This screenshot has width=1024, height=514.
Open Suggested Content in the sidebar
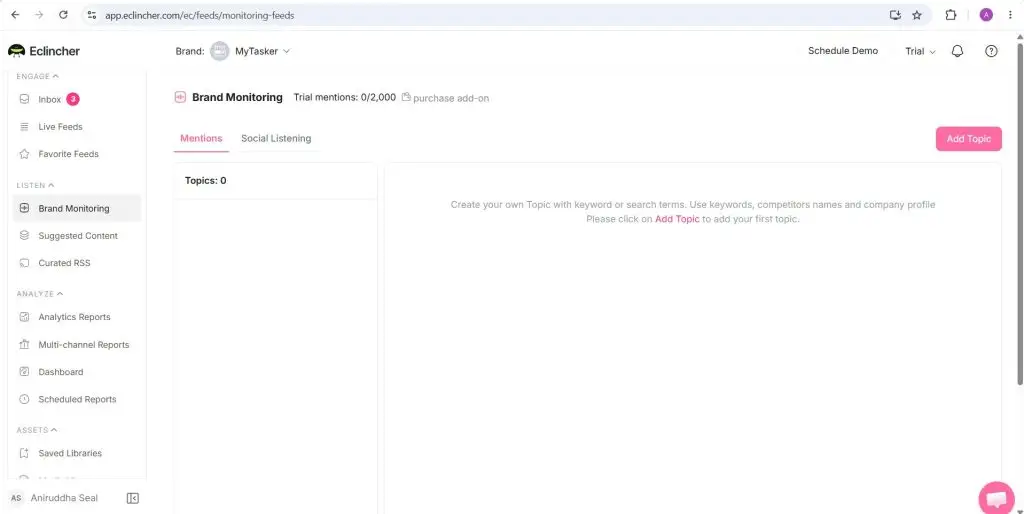[77, 236]
